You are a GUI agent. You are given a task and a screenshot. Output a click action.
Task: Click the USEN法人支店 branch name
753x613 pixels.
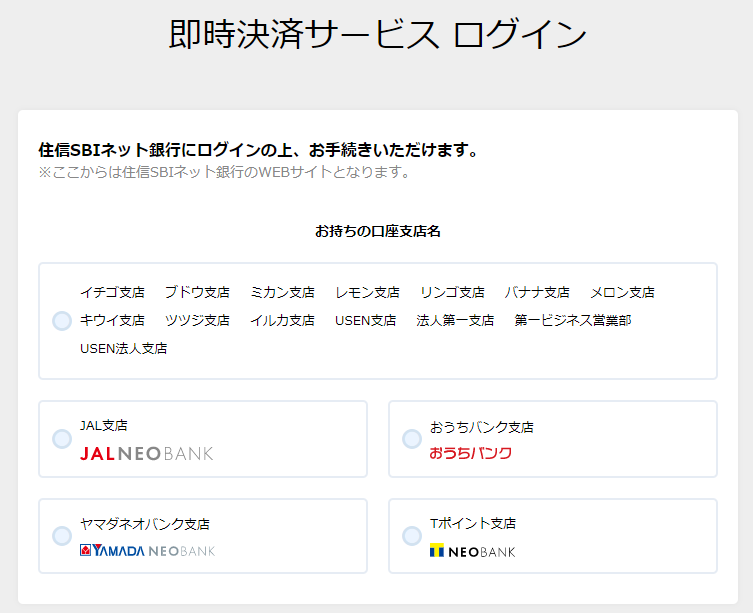click(x=123, y=348)
